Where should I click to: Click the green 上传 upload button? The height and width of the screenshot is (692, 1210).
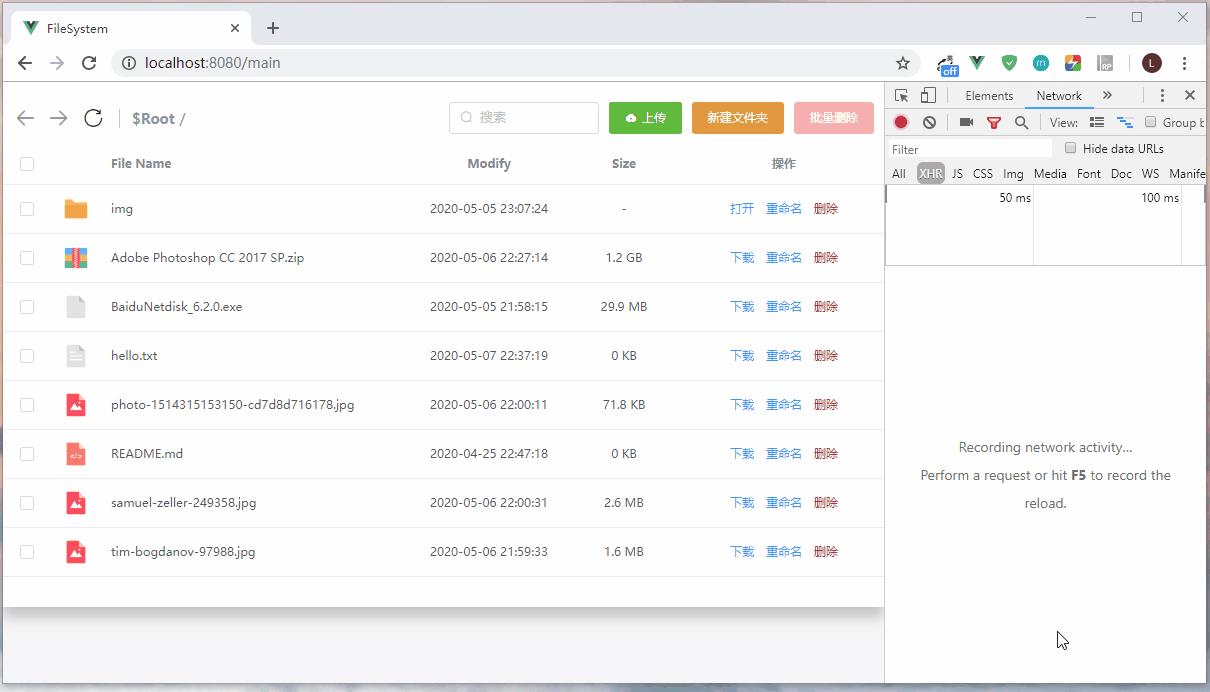tap(645, 118)
